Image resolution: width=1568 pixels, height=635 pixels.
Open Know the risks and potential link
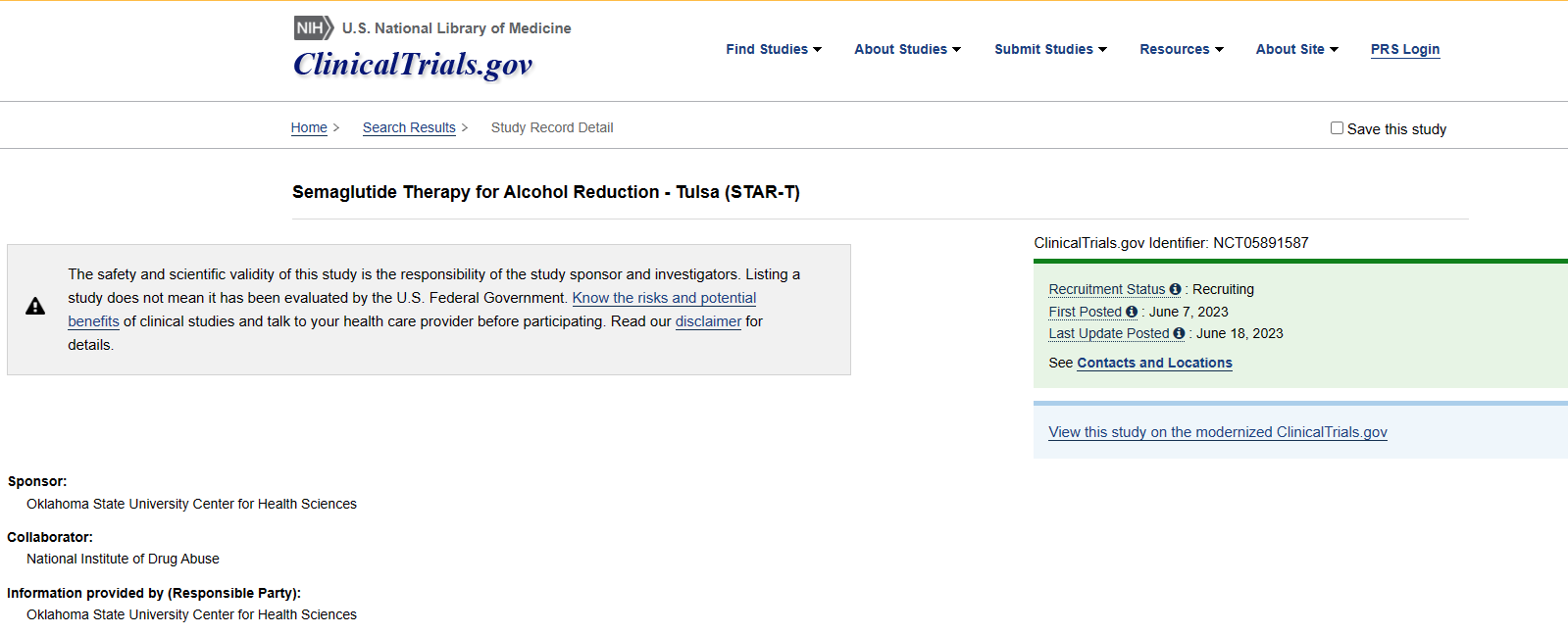664,298
